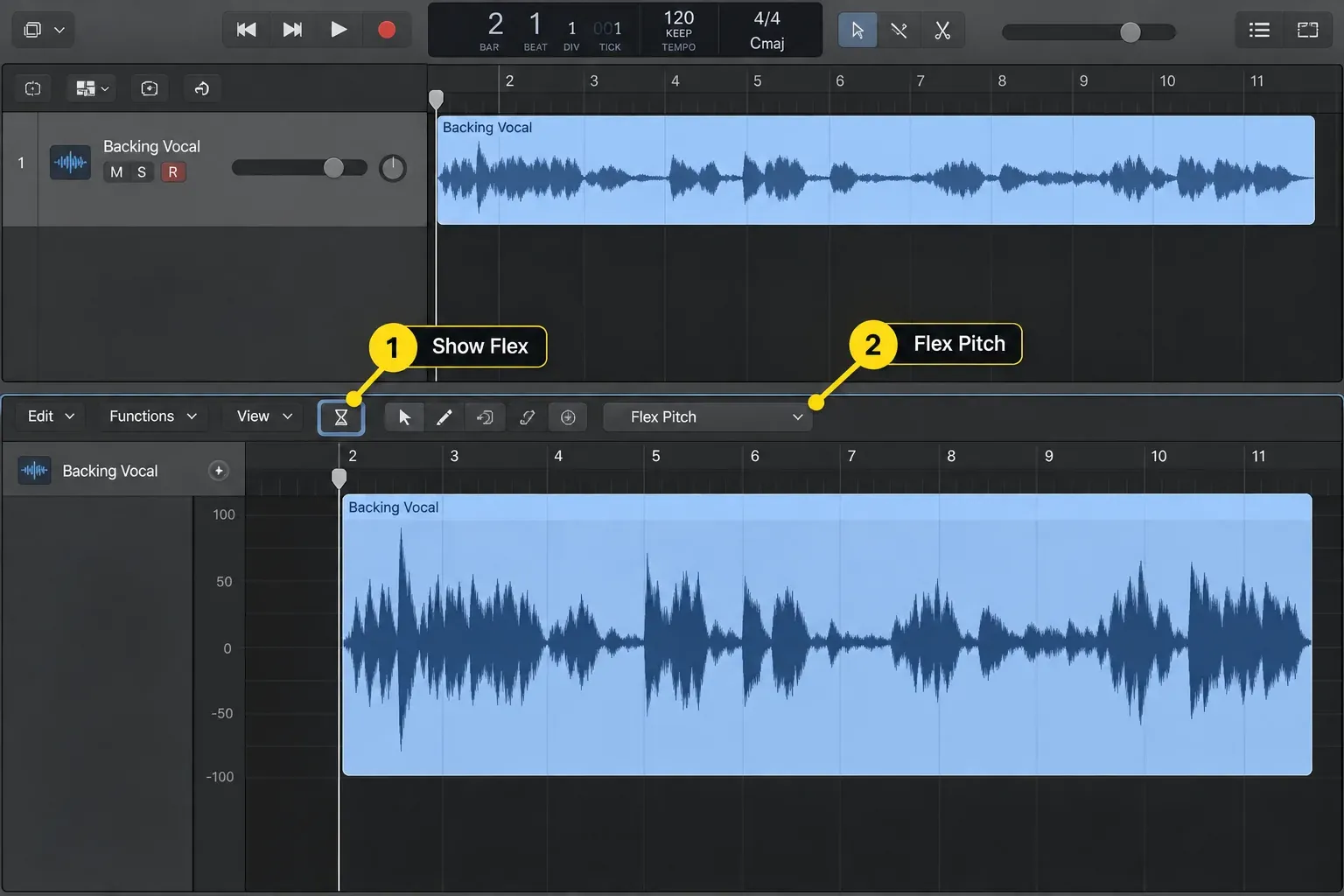Go to the project beginning with rewind

pos(247,30)
